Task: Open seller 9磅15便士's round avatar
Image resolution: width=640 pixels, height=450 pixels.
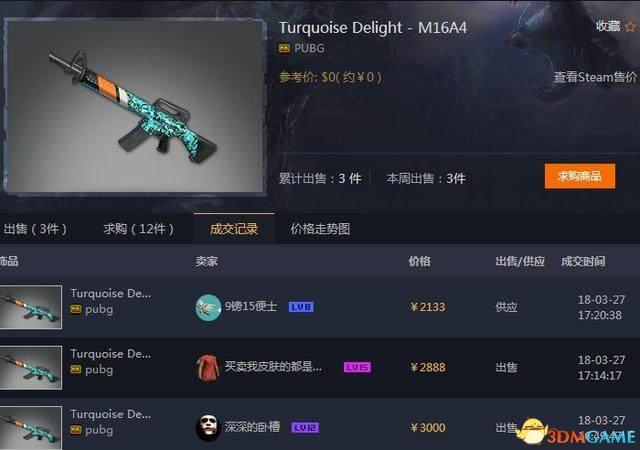Action: [x=208, y=307]
